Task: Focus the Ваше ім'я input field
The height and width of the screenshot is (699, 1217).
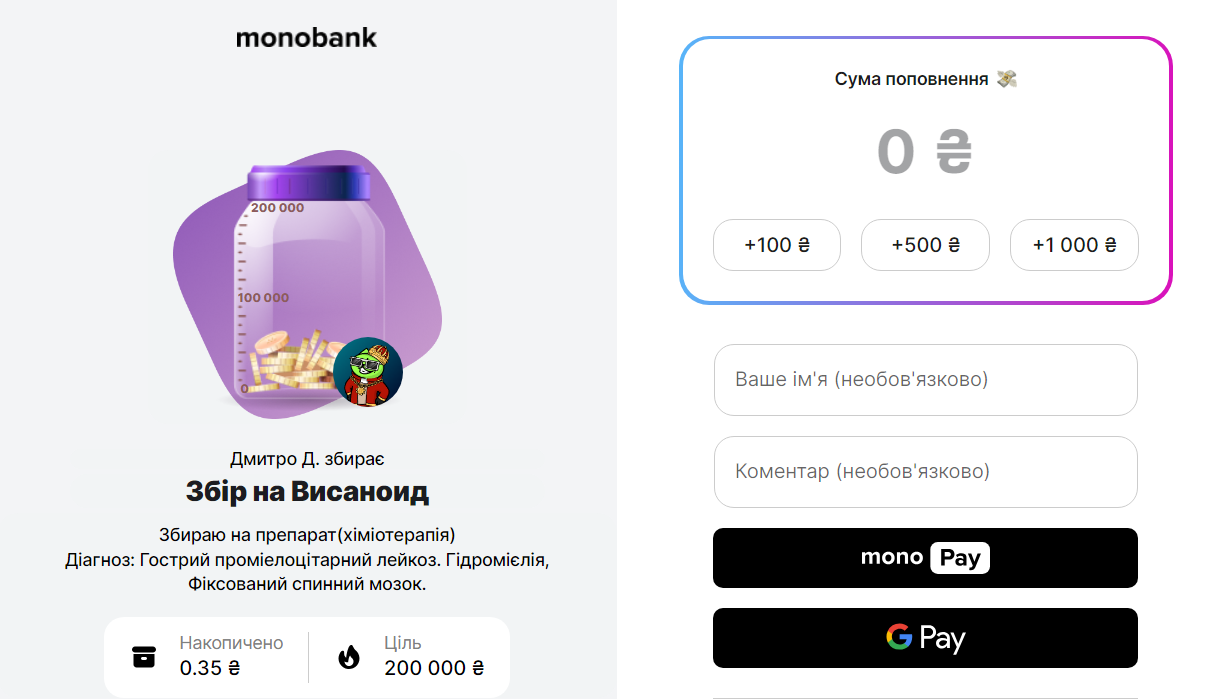Action: click(925, 380)
